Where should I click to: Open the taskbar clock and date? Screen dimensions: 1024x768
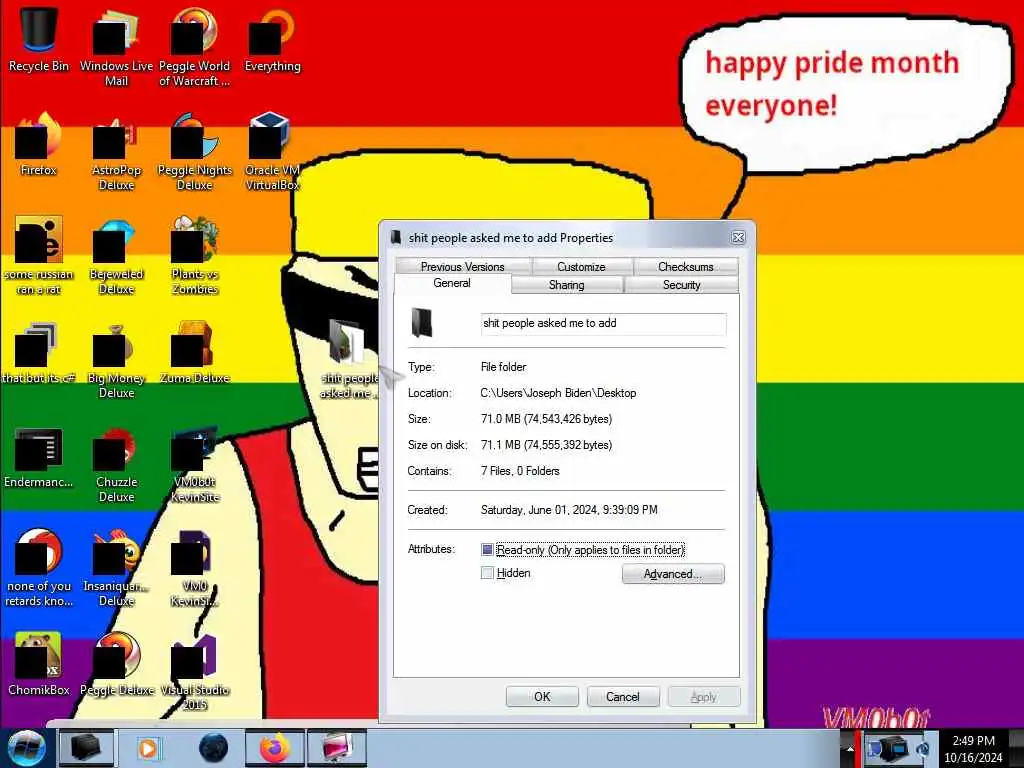(973, 749)
